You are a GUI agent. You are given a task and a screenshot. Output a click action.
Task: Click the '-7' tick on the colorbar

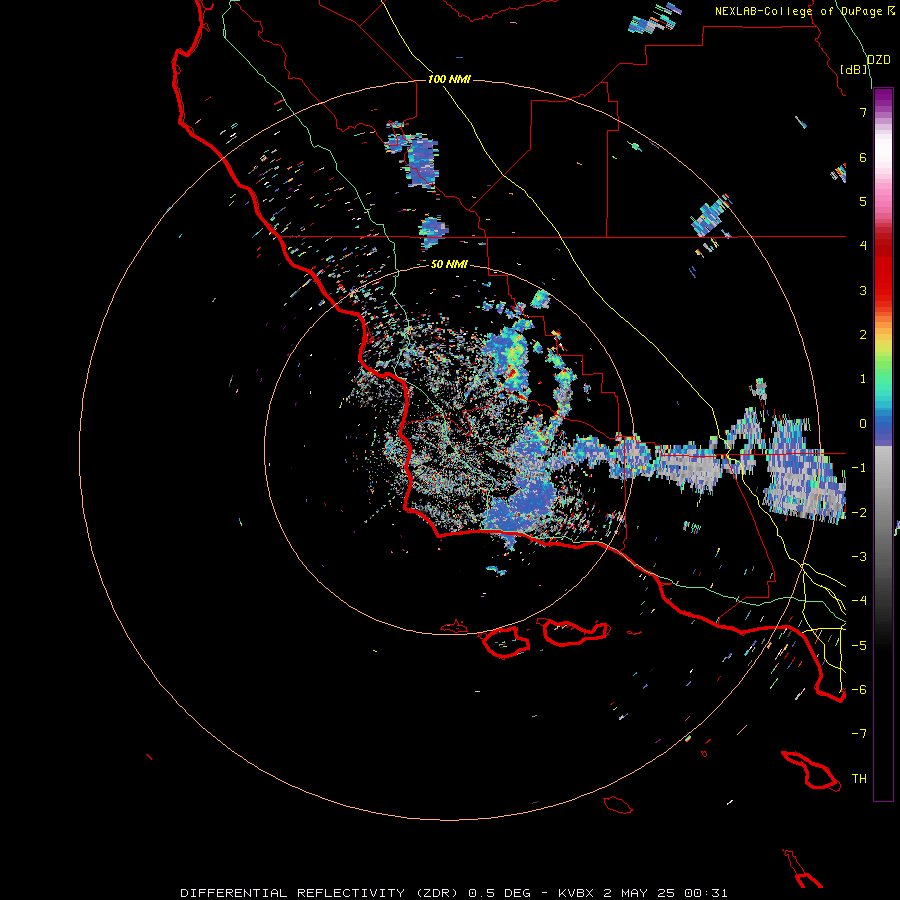point(859,734)
